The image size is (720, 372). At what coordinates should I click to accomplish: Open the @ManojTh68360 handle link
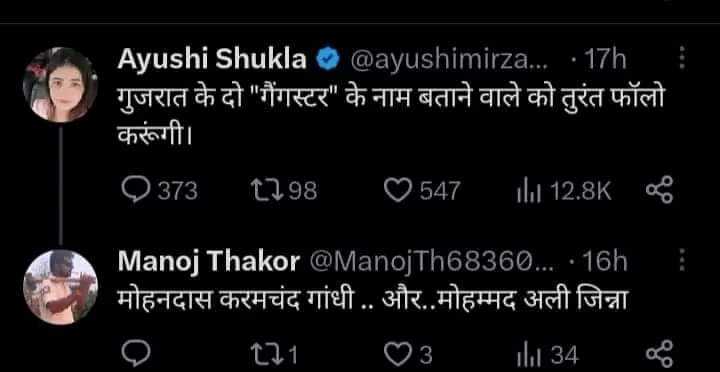[x=433, y=262]
